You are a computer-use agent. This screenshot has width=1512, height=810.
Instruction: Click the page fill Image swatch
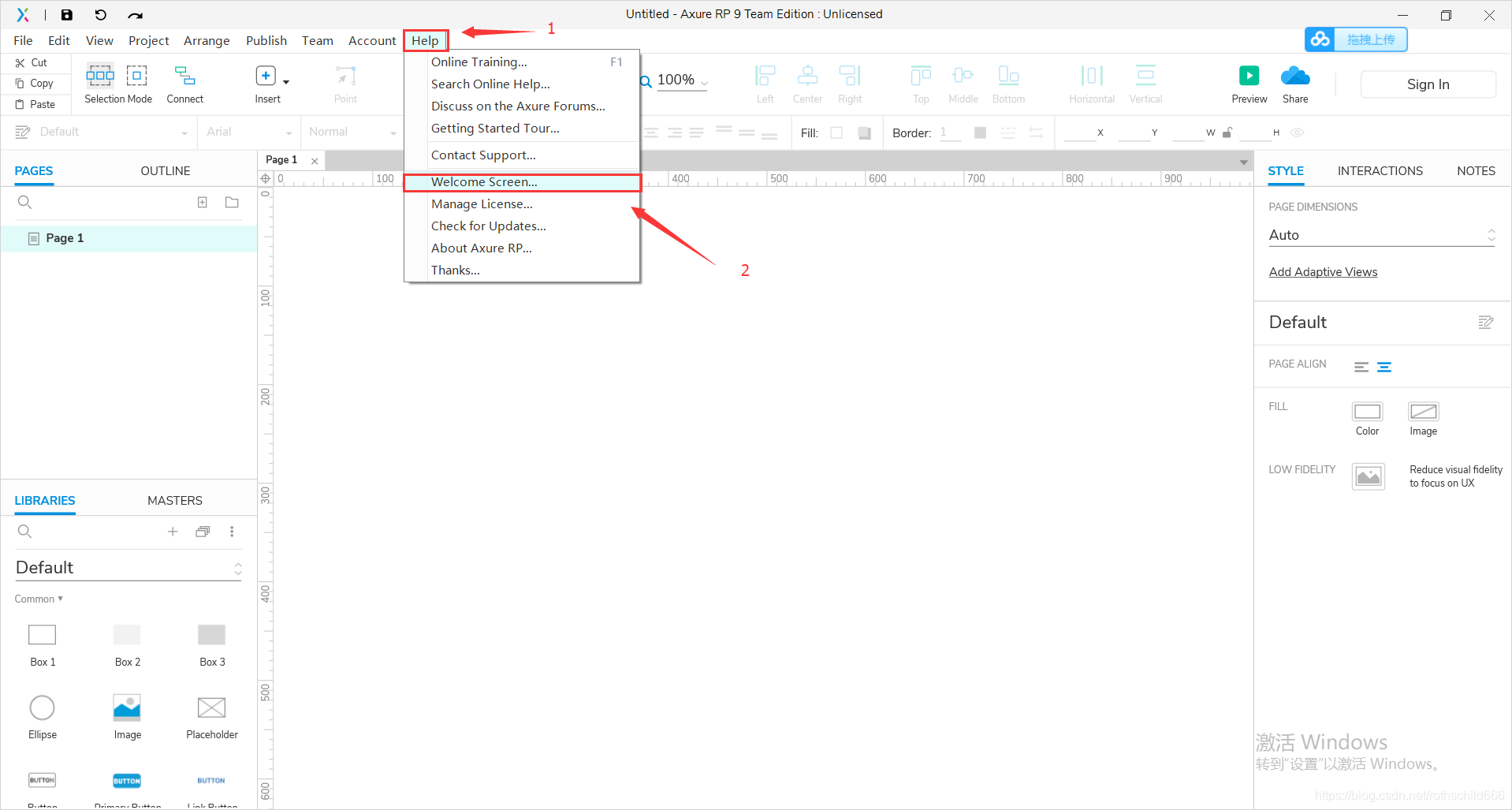click(x=1423, y=412)
